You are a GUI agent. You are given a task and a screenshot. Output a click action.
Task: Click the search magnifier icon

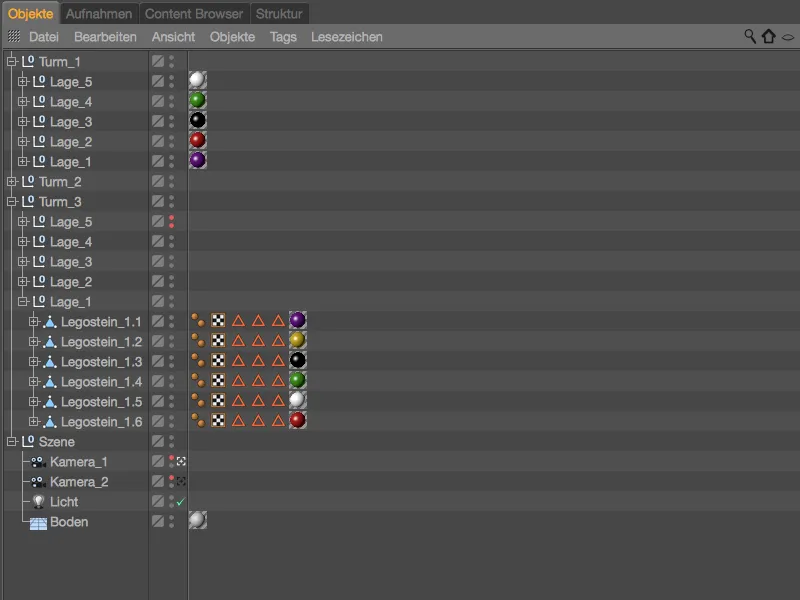pyautogui.click(x=749, y=36)
